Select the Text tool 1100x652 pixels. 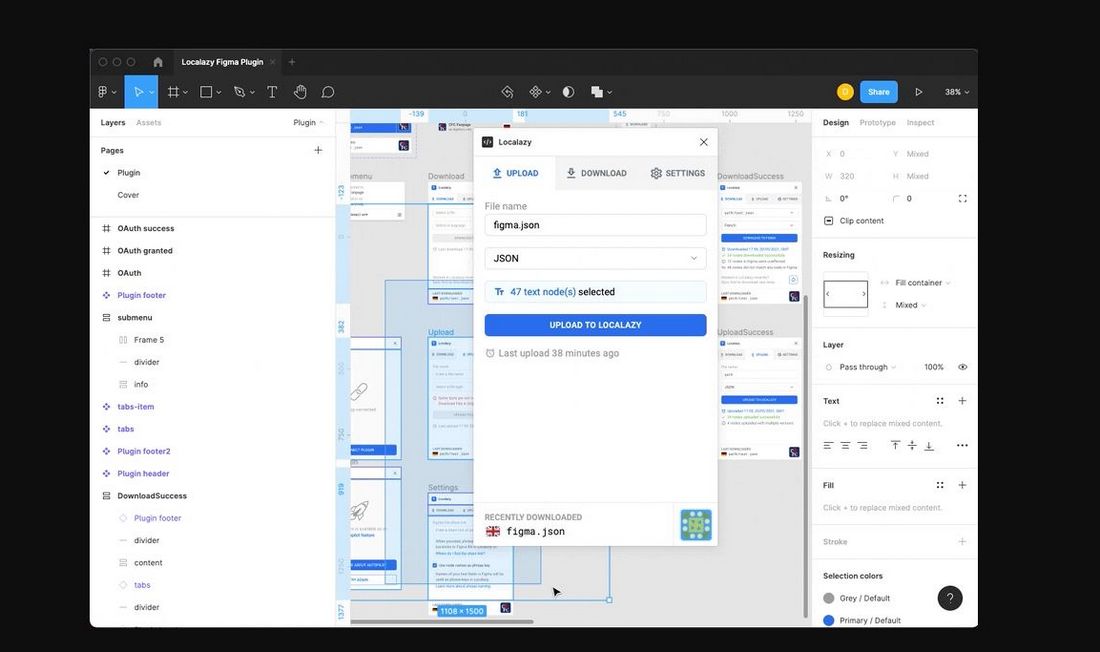(272, 92)
